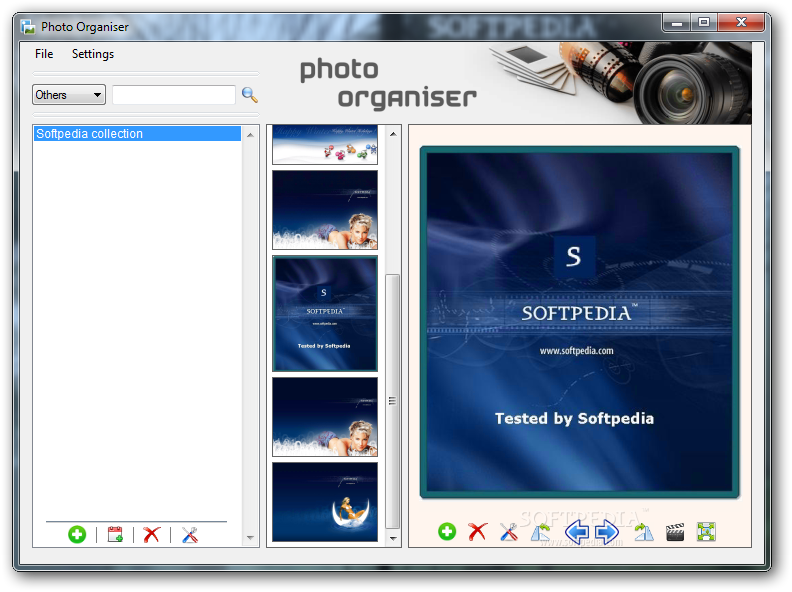Image resolution: width=792 pixels, height=592 pixels.
Task: Select the thumbnail with the woman on a moon
Action: 325,502
